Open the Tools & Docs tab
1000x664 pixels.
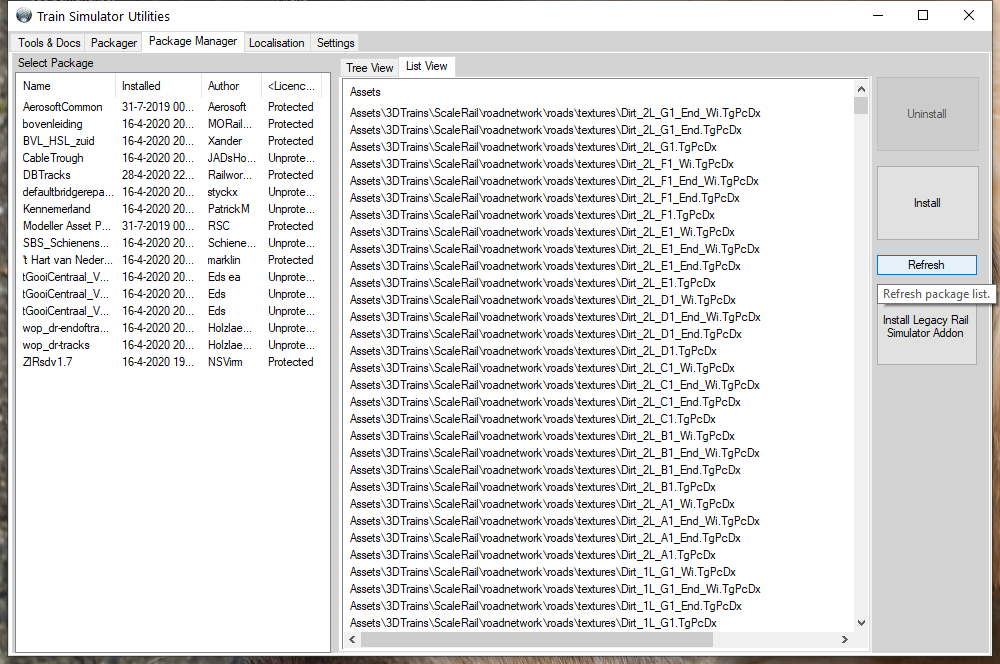(x=49, y=43)
